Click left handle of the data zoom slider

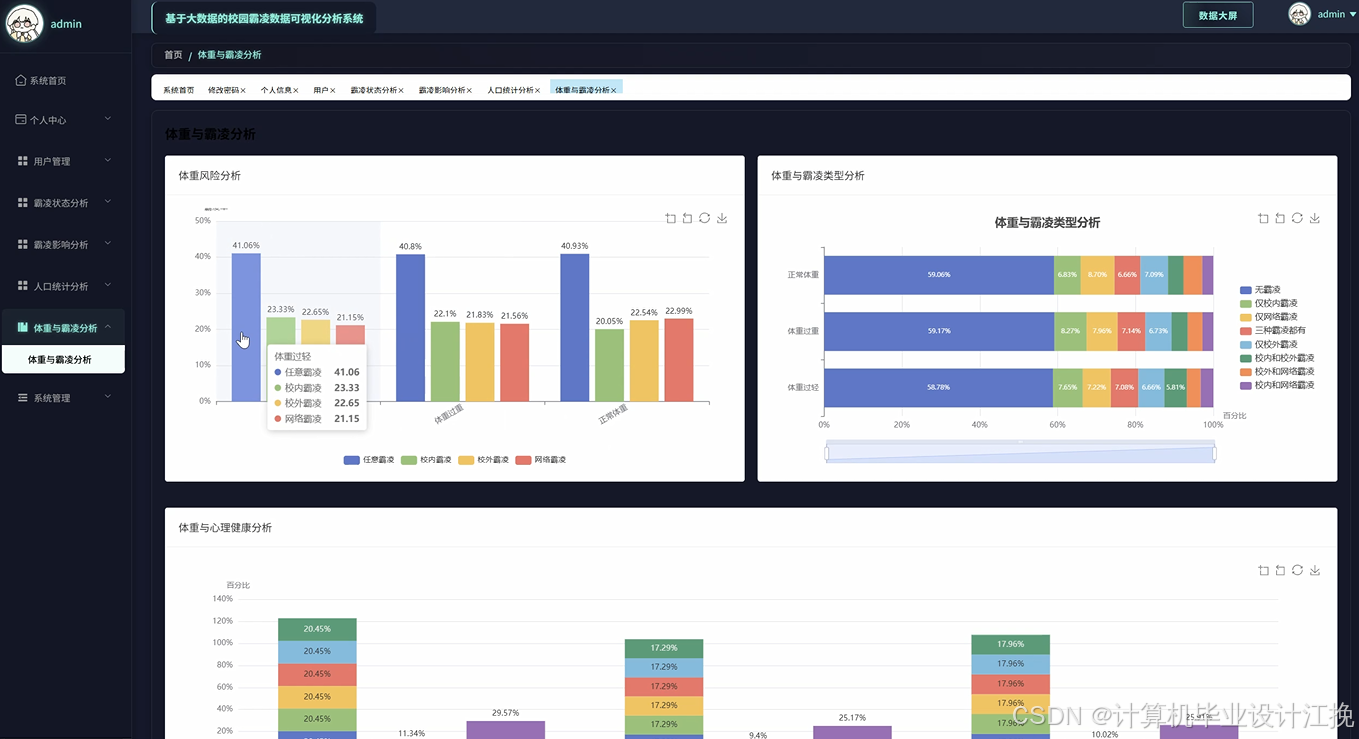(827, 454)
